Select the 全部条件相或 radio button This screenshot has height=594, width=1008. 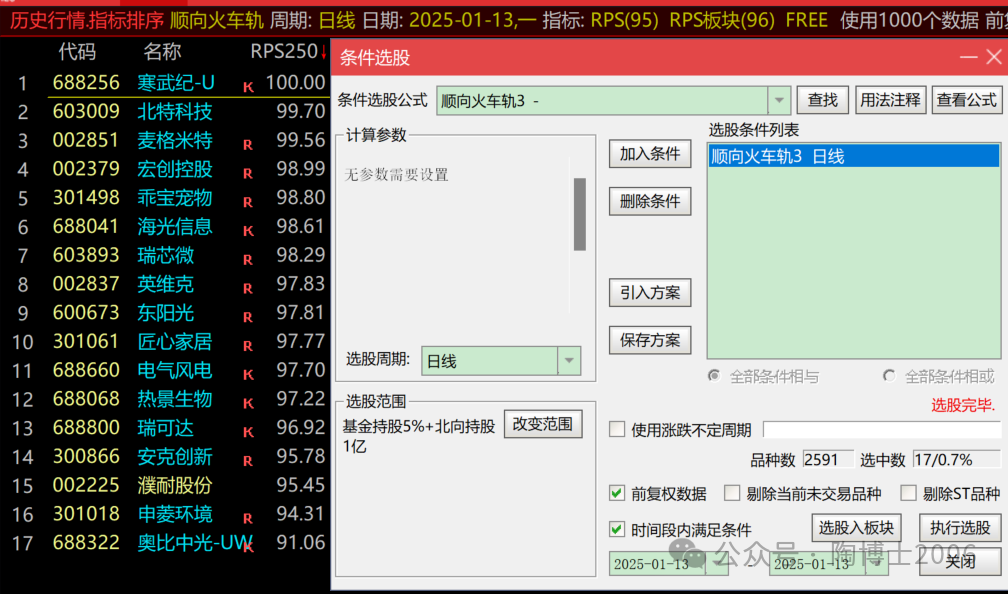(x=890, y=375)
